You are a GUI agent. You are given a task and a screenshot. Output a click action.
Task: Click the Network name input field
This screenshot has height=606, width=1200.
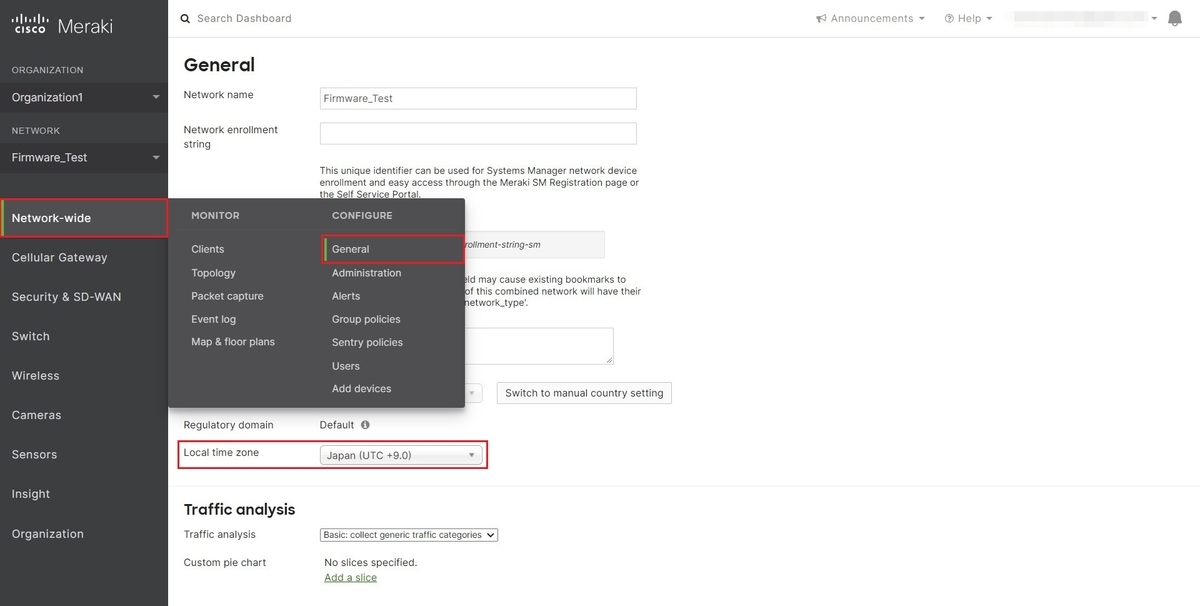pos(477,97)
